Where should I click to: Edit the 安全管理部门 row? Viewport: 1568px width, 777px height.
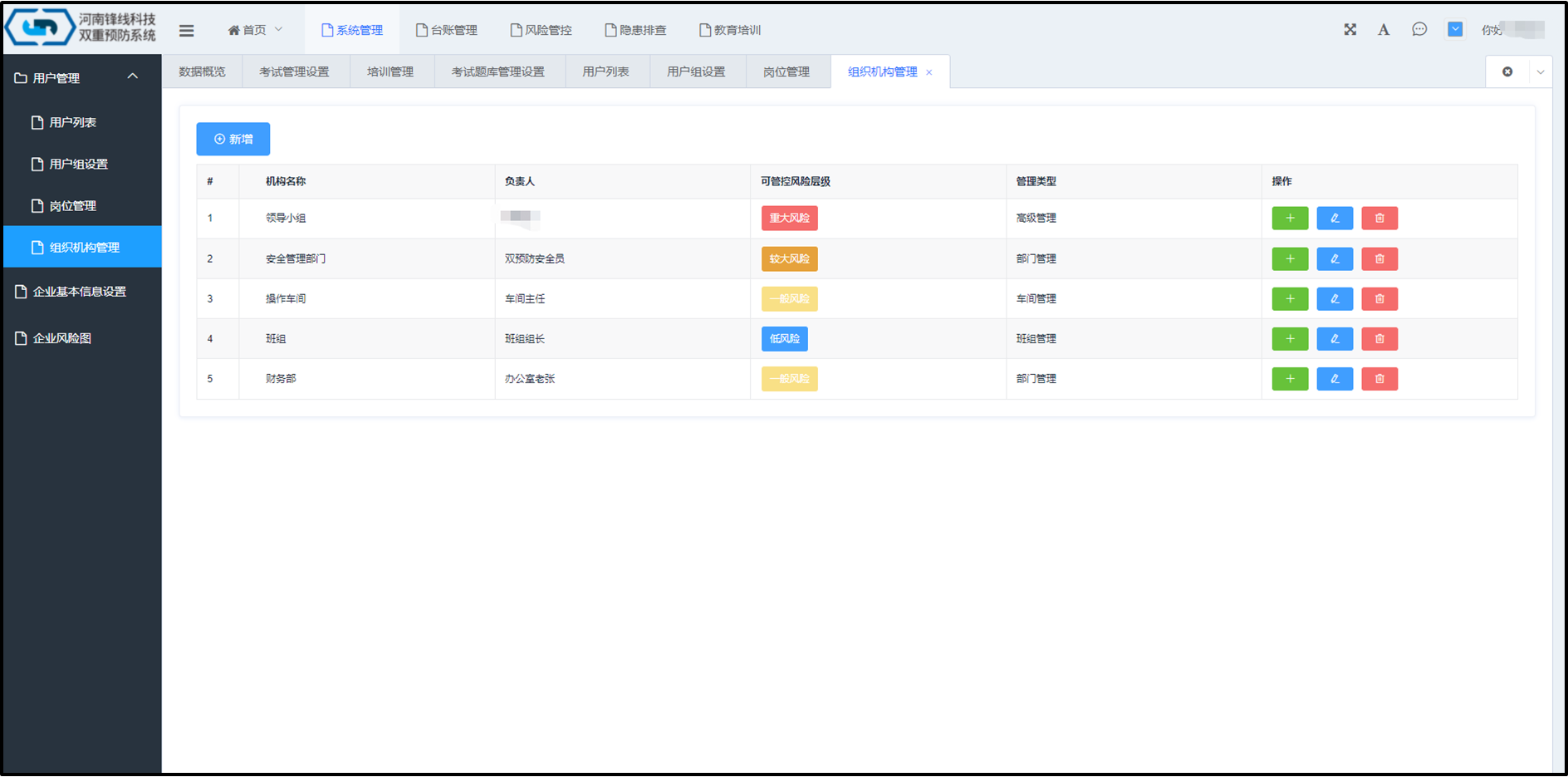pos(1334,259)
